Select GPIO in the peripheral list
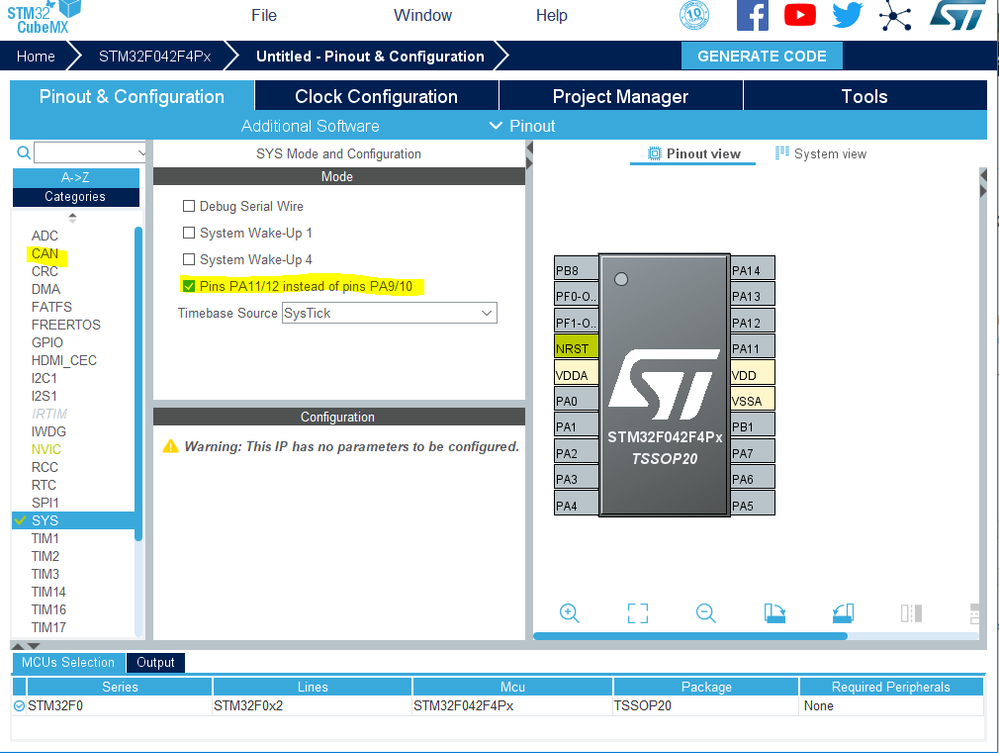 [47, 342]
